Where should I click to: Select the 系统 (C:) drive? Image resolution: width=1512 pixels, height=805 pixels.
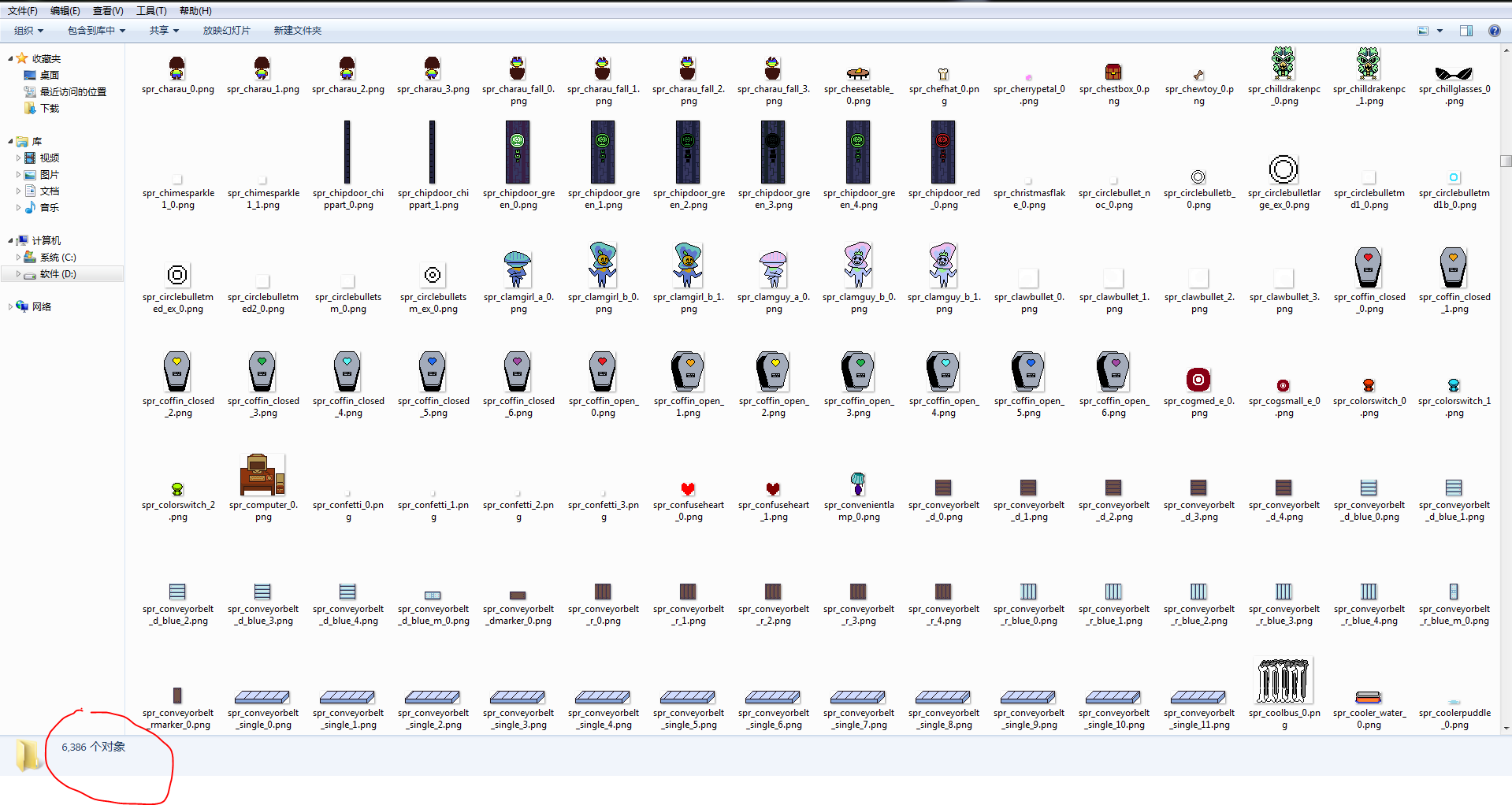(x=58, y=258)
